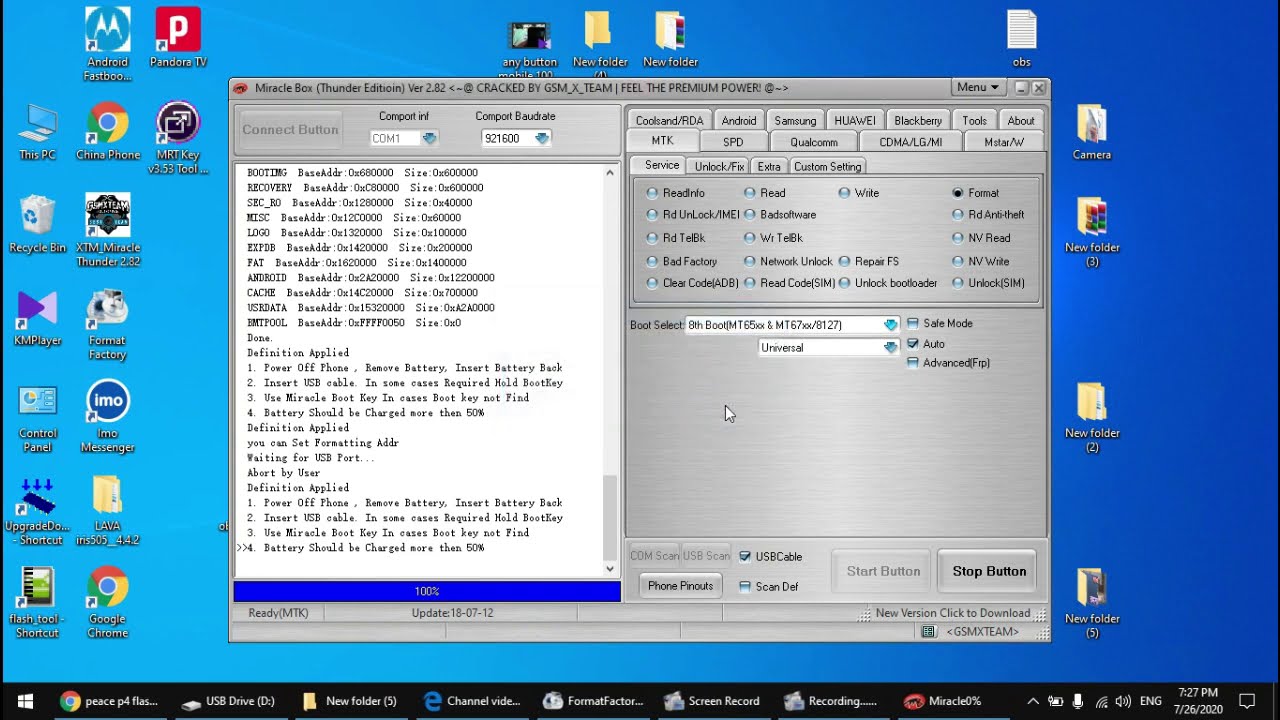Open the HUAWEI tab
1280x720 pixels.
click(855, 121)
